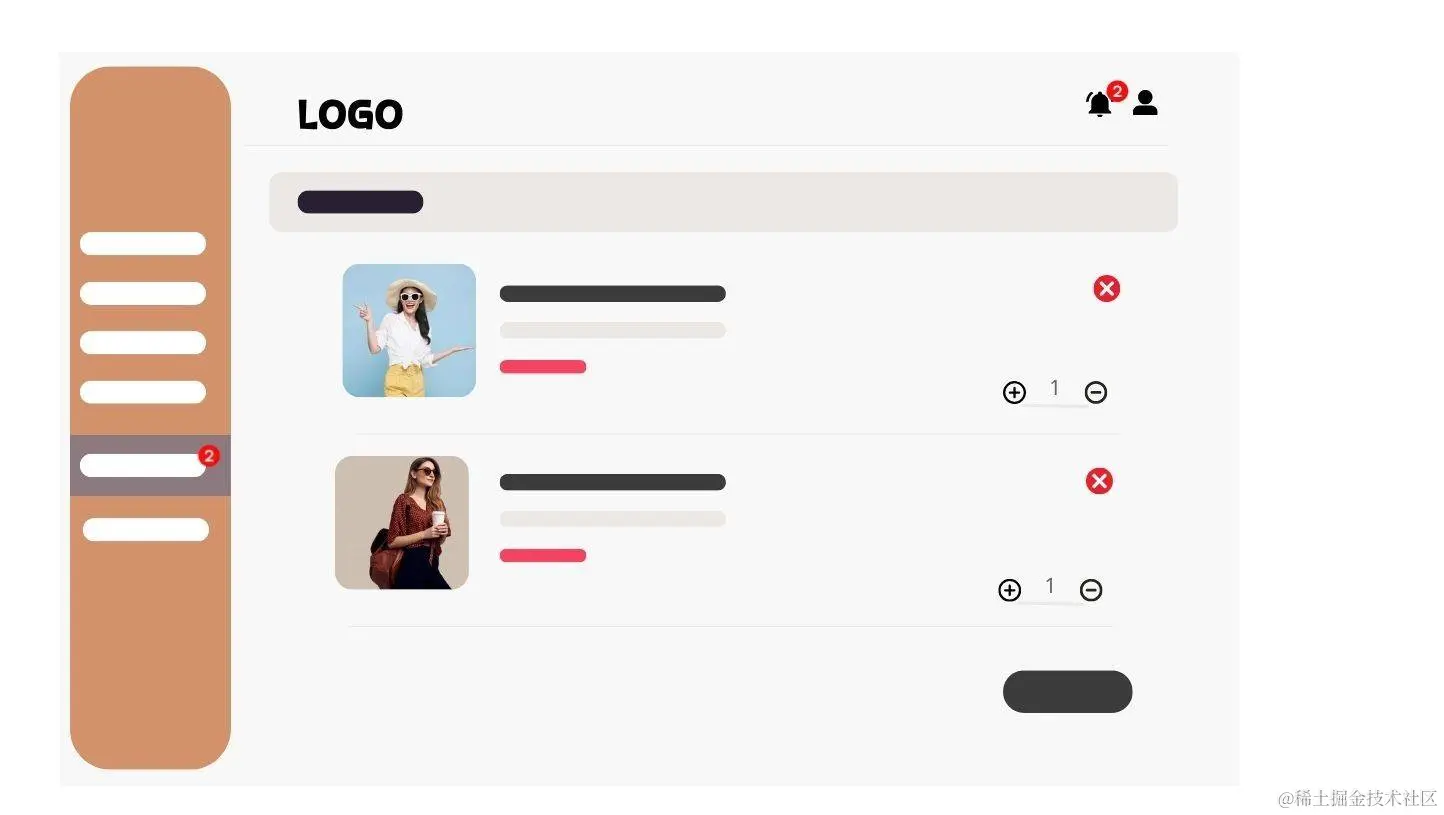Select the fourth sidebar menu item
Image resolution: width=1444 pixels, height=815 pixels.
tap(143, 392)
